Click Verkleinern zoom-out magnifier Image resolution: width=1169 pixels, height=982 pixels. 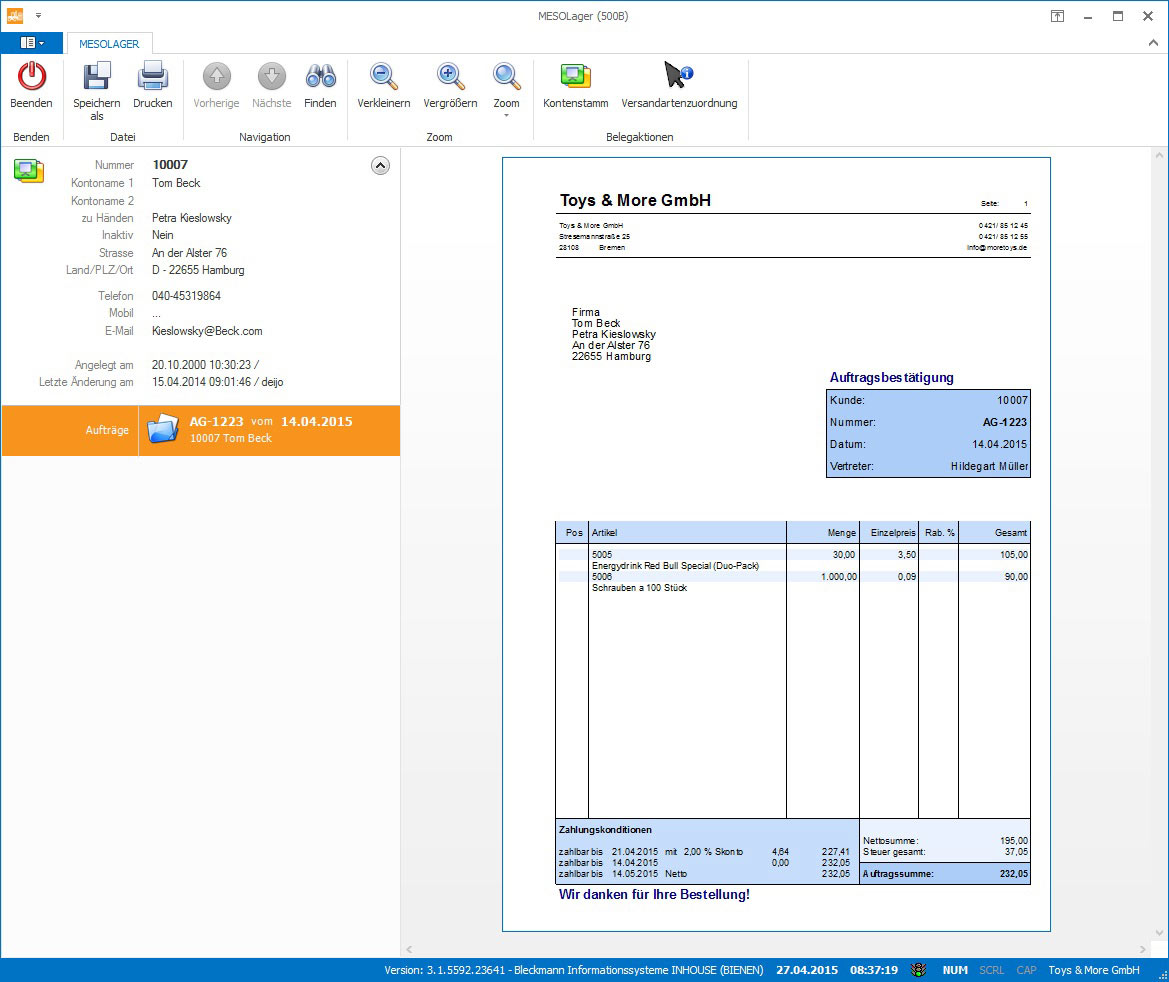384,76
